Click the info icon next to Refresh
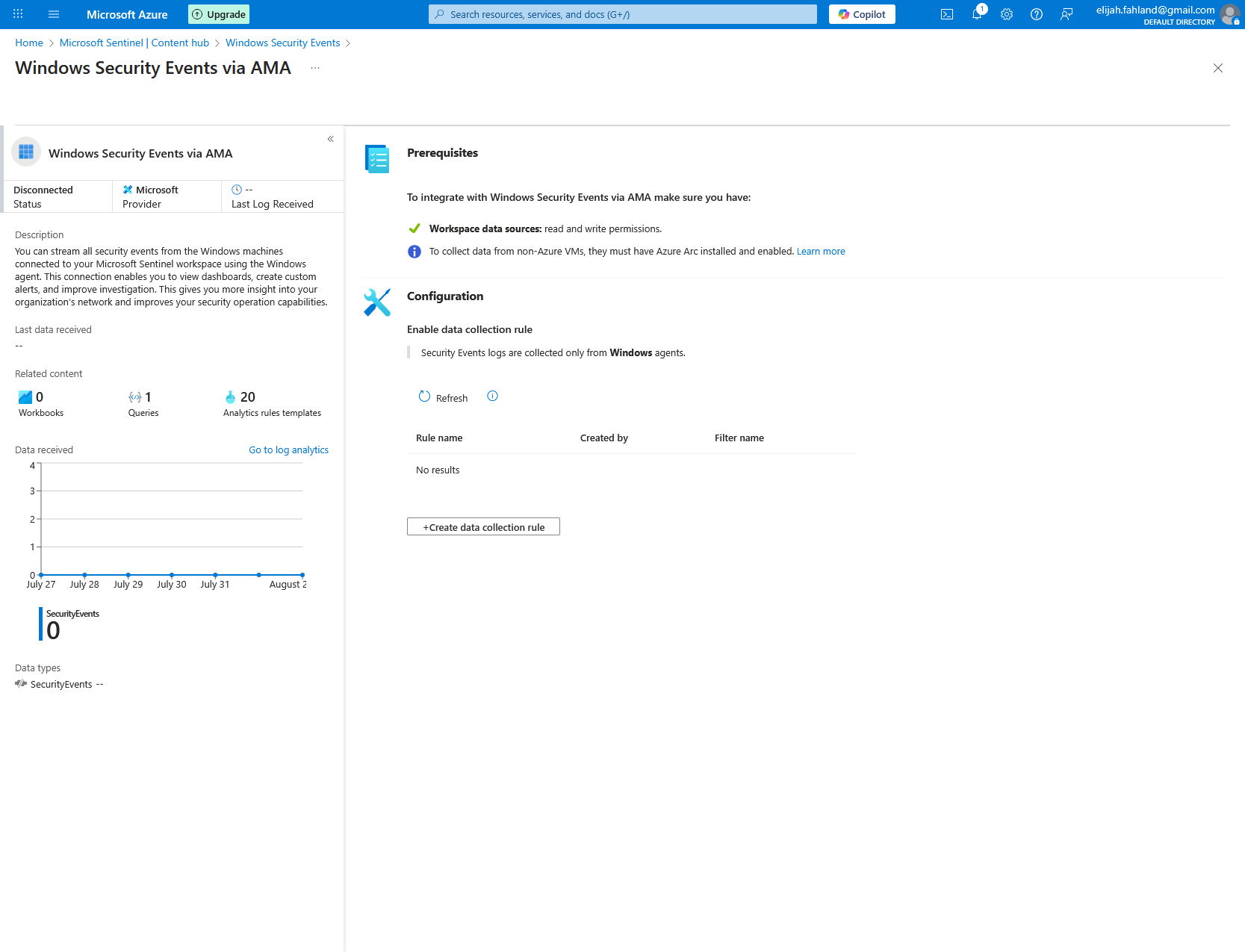This screenshot has width=1245, height=952. point(493,396)
